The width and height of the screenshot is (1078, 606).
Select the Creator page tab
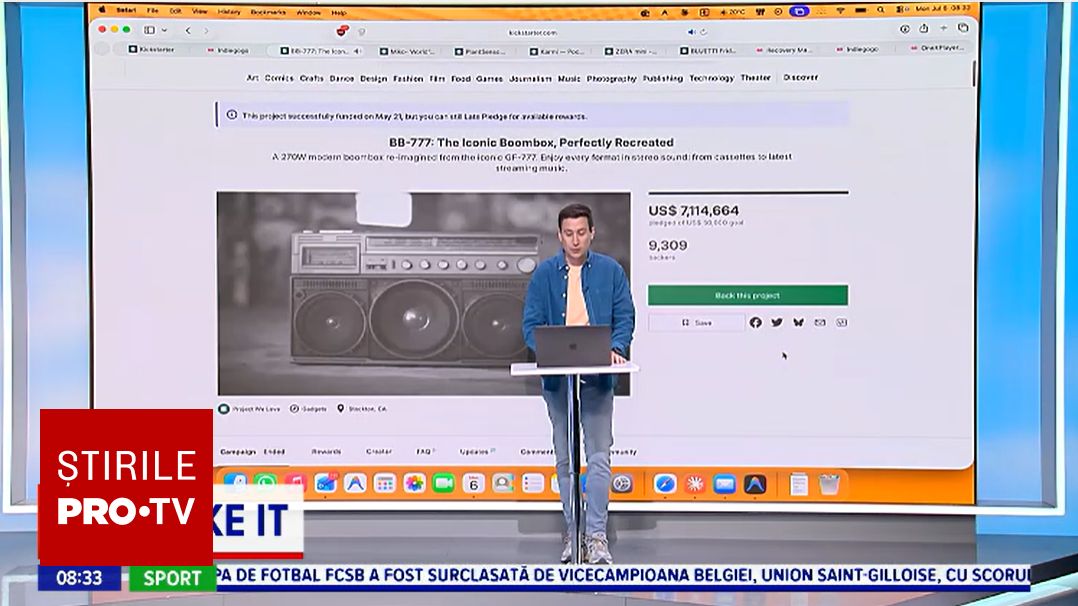tap(379, 452)
